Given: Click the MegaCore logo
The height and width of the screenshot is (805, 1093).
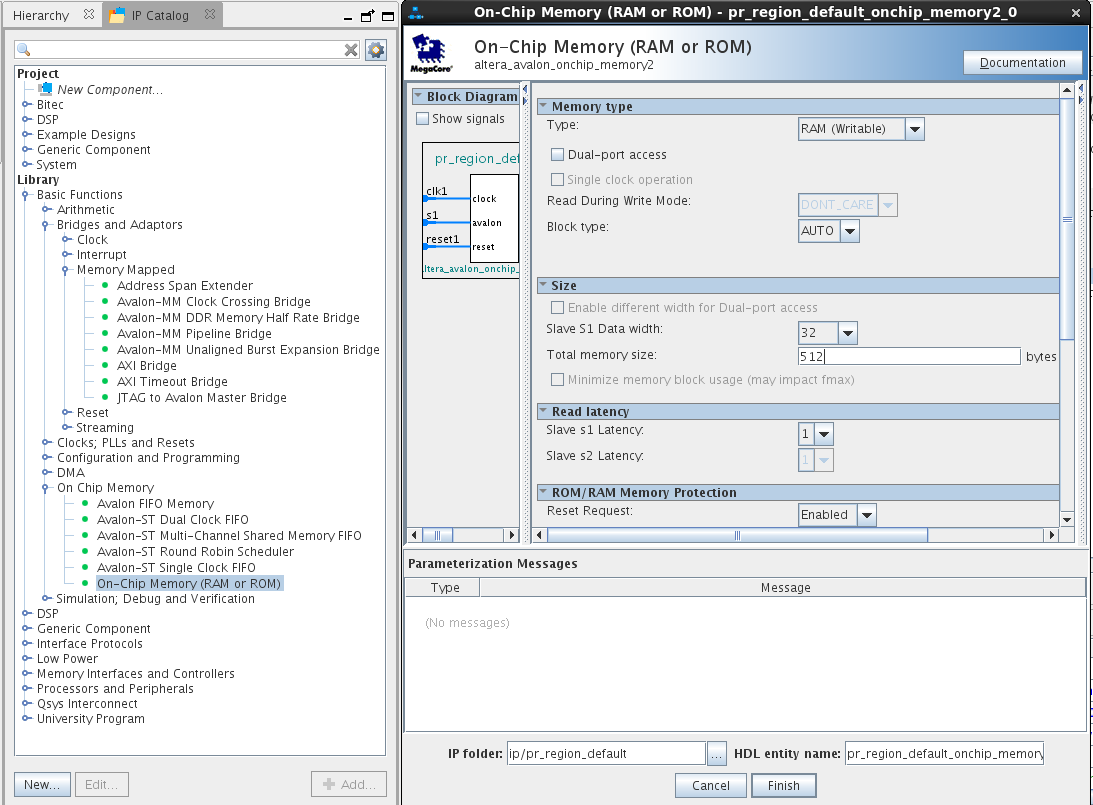Looking at the screenshot, I should pyautogui.click(x=430, y=54).
